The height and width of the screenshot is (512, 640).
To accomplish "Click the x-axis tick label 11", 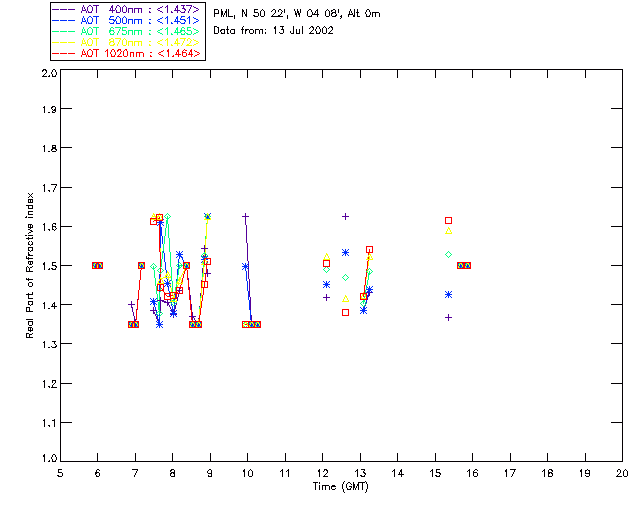I will click(285, 474).
